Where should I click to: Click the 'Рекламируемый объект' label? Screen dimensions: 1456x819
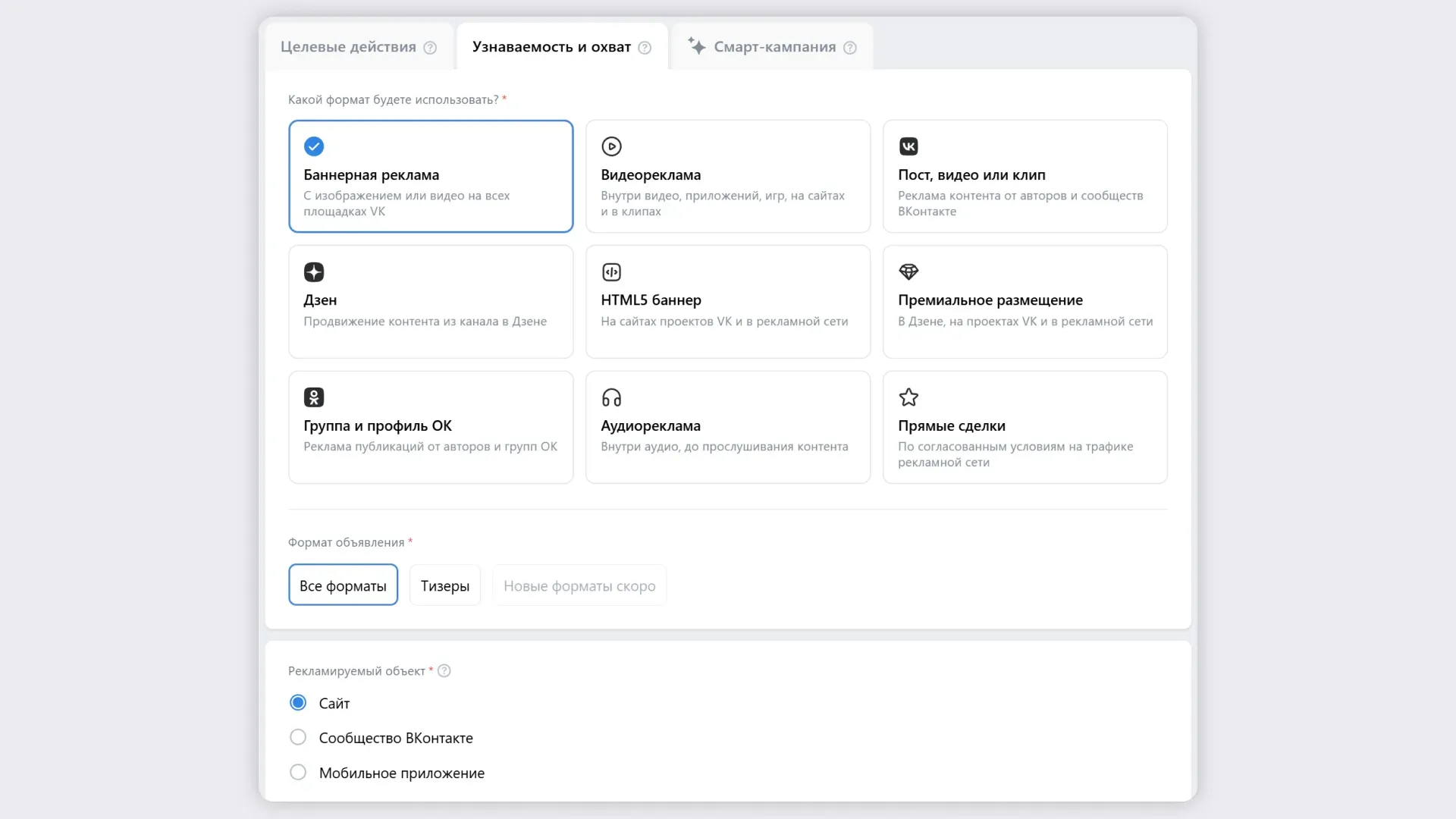(356, 671)
